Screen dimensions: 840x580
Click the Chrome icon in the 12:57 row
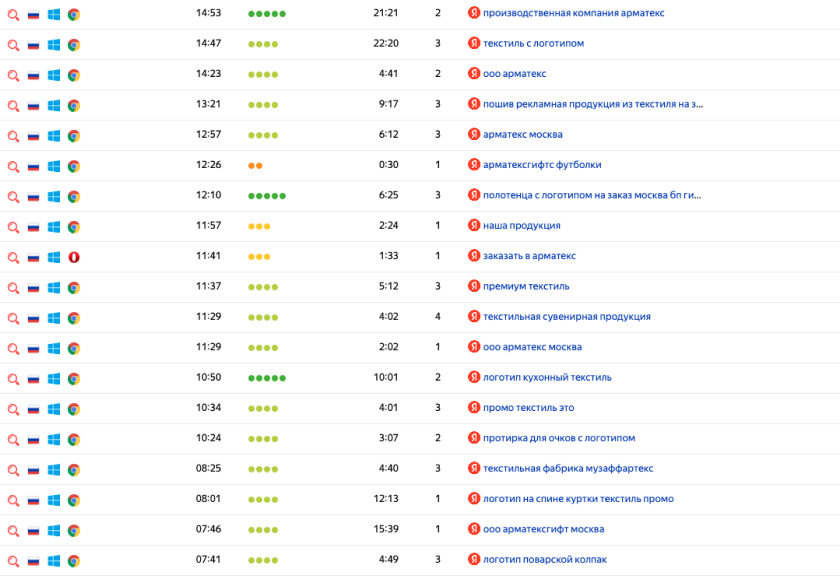tap(74, 135)
